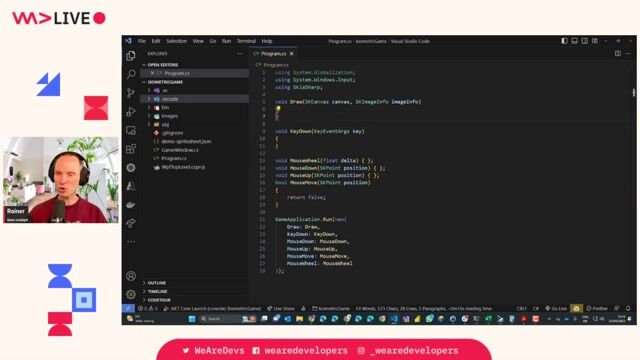640x360 pixels.
Task: Toggle panel layout icon in title bar
Action: [574, 41]
